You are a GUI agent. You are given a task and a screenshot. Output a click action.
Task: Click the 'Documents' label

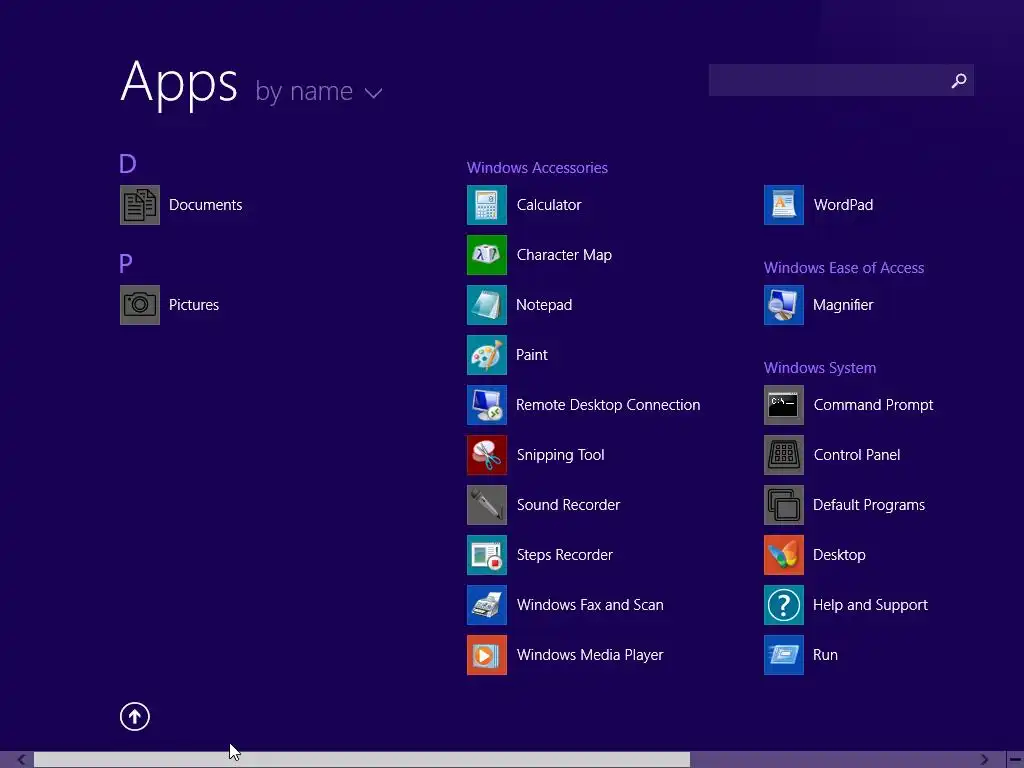(206, 205)
